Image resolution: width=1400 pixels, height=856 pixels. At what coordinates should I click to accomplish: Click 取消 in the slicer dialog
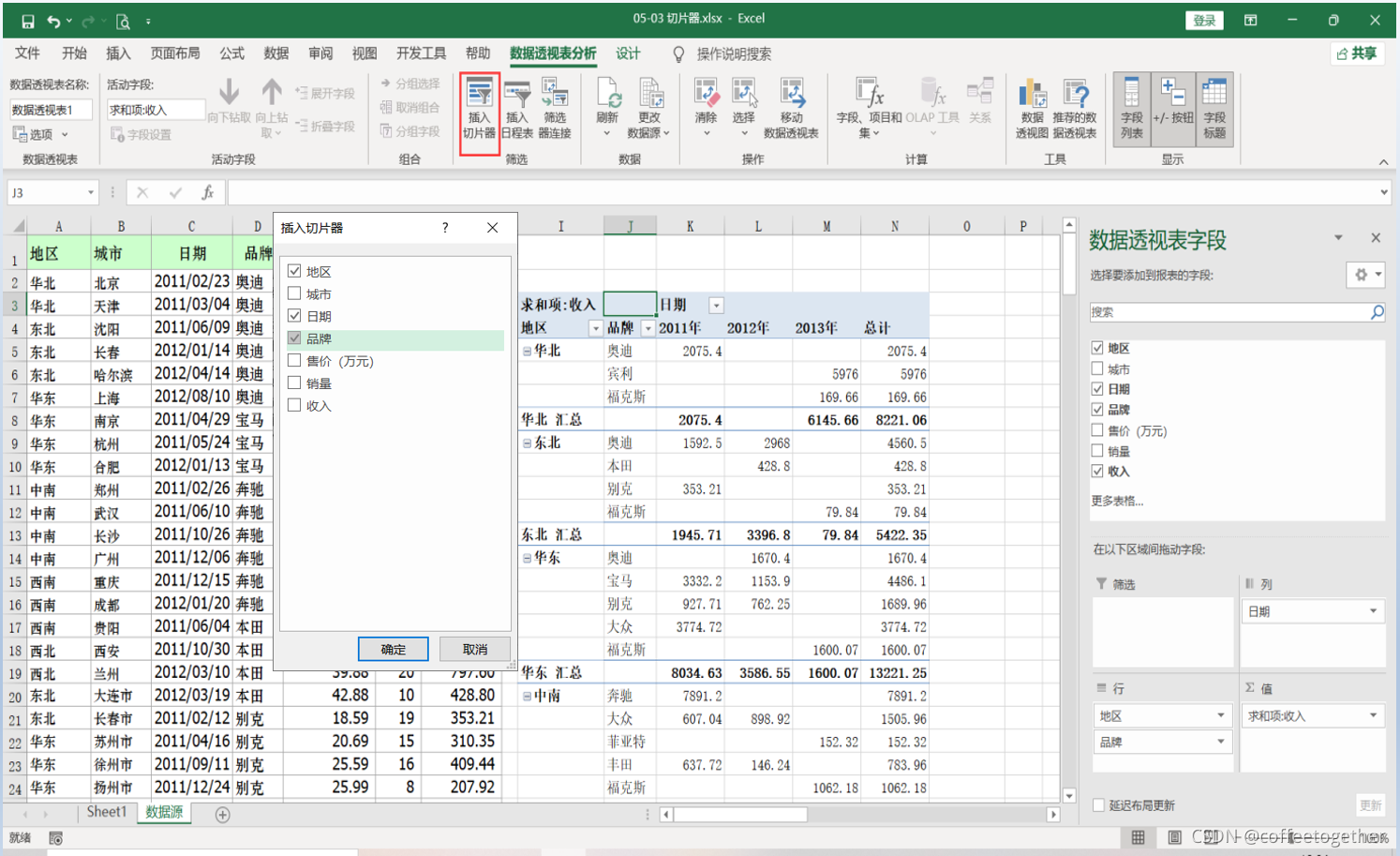click(x=475, y=649)
